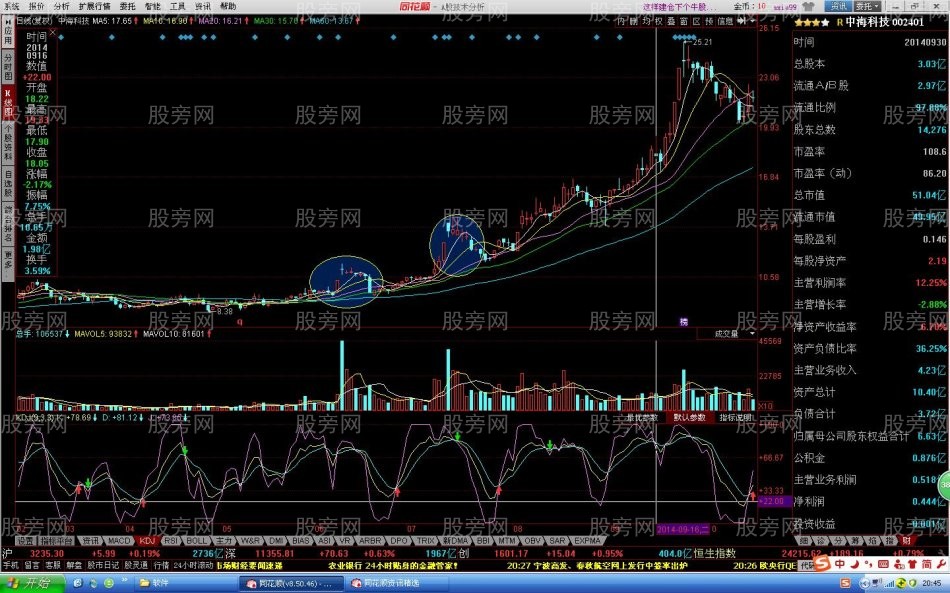Click the 信息 chart toolbar button
This screenshot has width=950, height=593.
725,21
